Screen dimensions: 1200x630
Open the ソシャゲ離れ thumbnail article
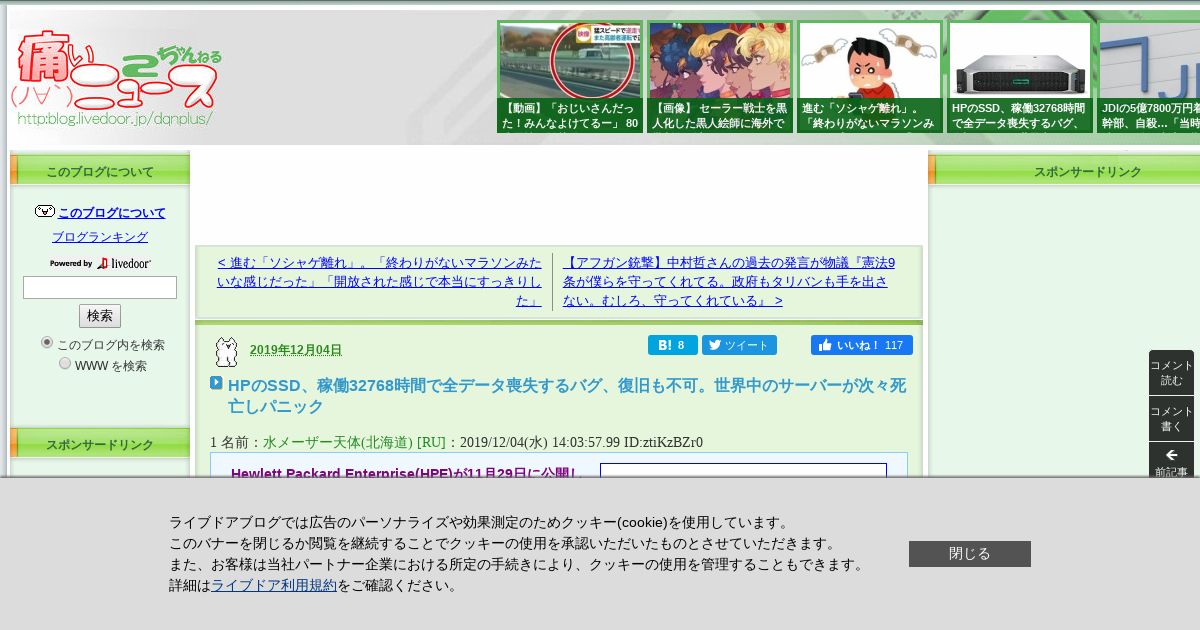[x=870, y=77]
